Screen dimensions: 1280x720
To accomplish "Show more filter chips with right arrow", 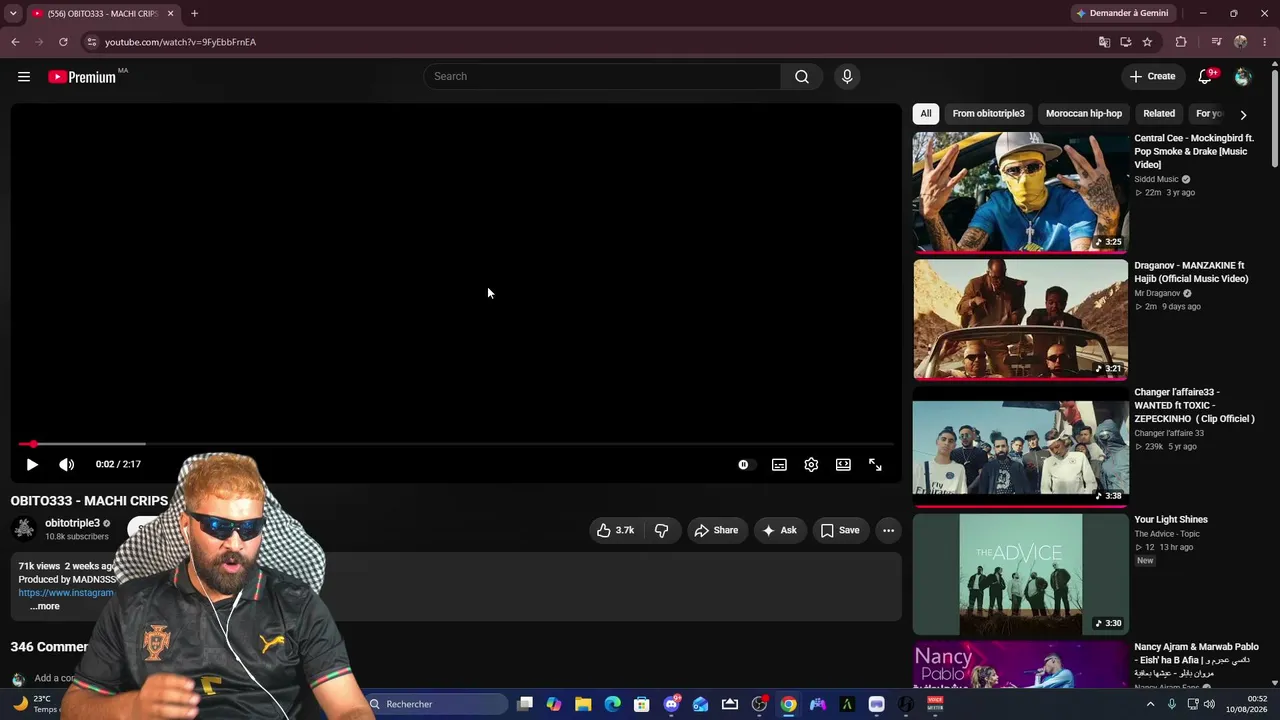I will click(1243, 115).
